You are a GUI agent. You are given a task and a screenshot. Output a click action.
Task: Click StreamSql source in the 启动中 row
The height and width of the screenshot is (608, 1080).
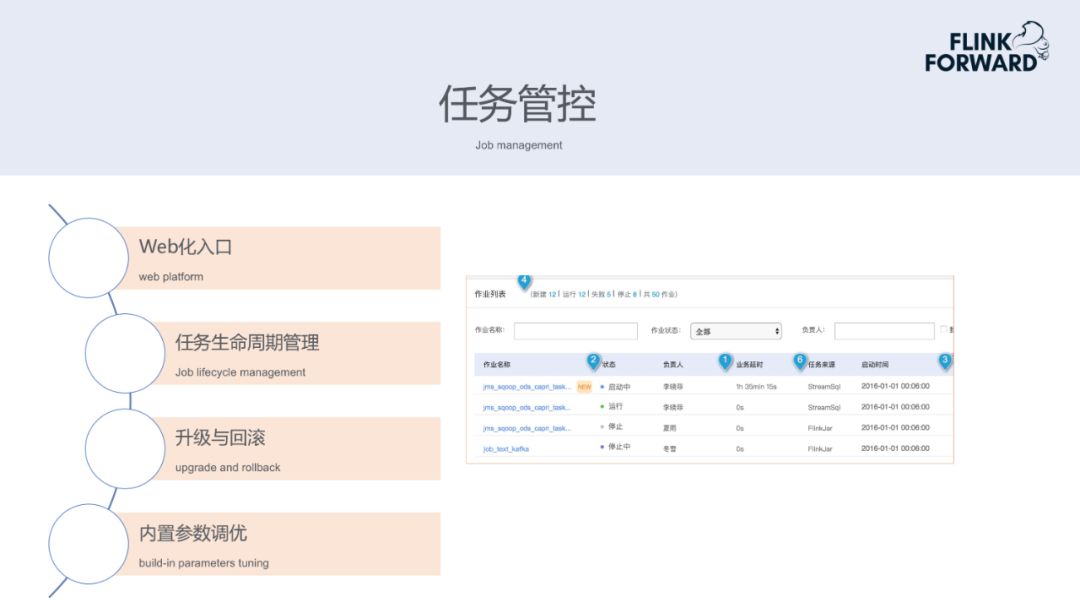point(824,387)
